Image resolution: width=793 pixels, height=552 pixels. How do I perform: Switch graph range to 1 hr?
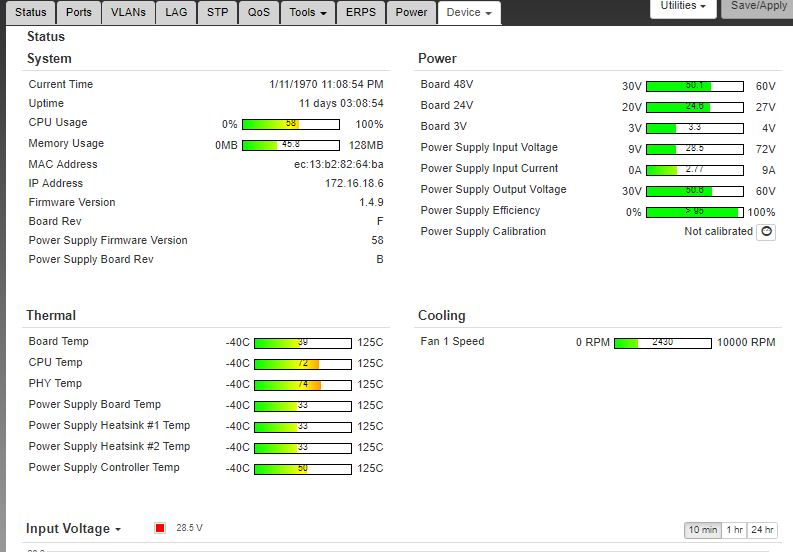coord(734,530)
